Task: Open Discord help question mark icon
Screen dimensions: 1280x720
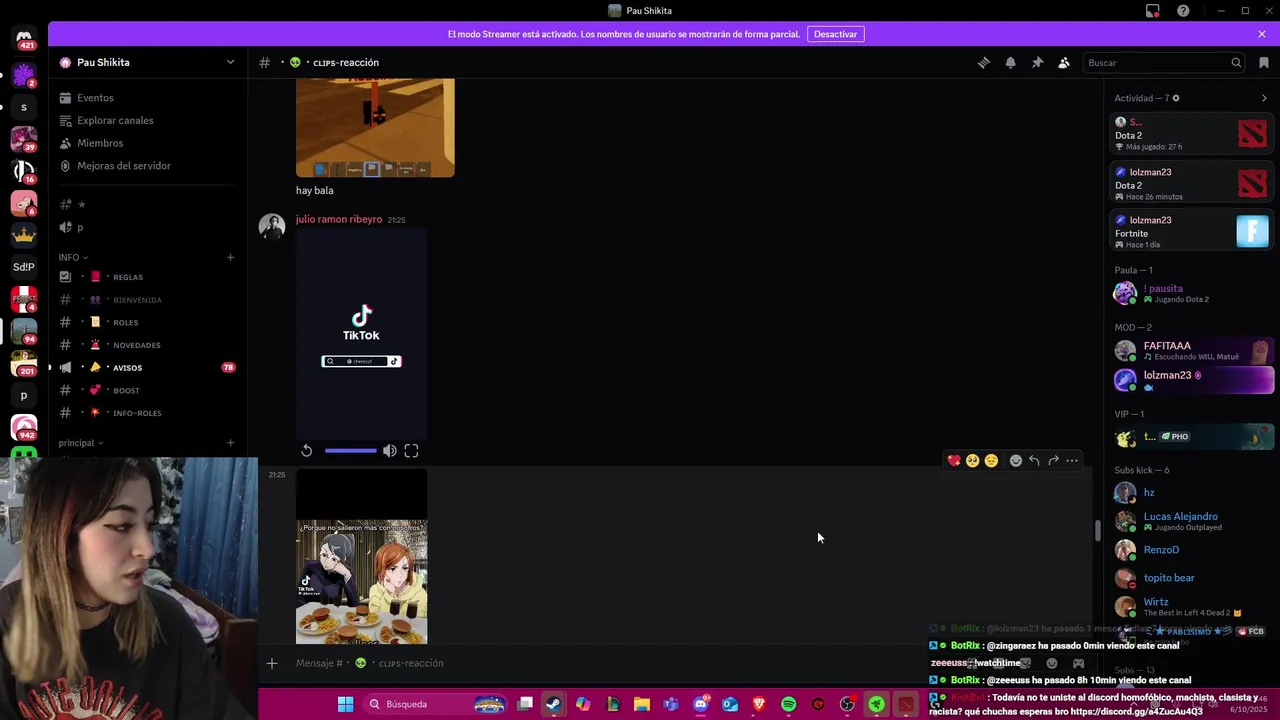Action: coord(1183,11)
